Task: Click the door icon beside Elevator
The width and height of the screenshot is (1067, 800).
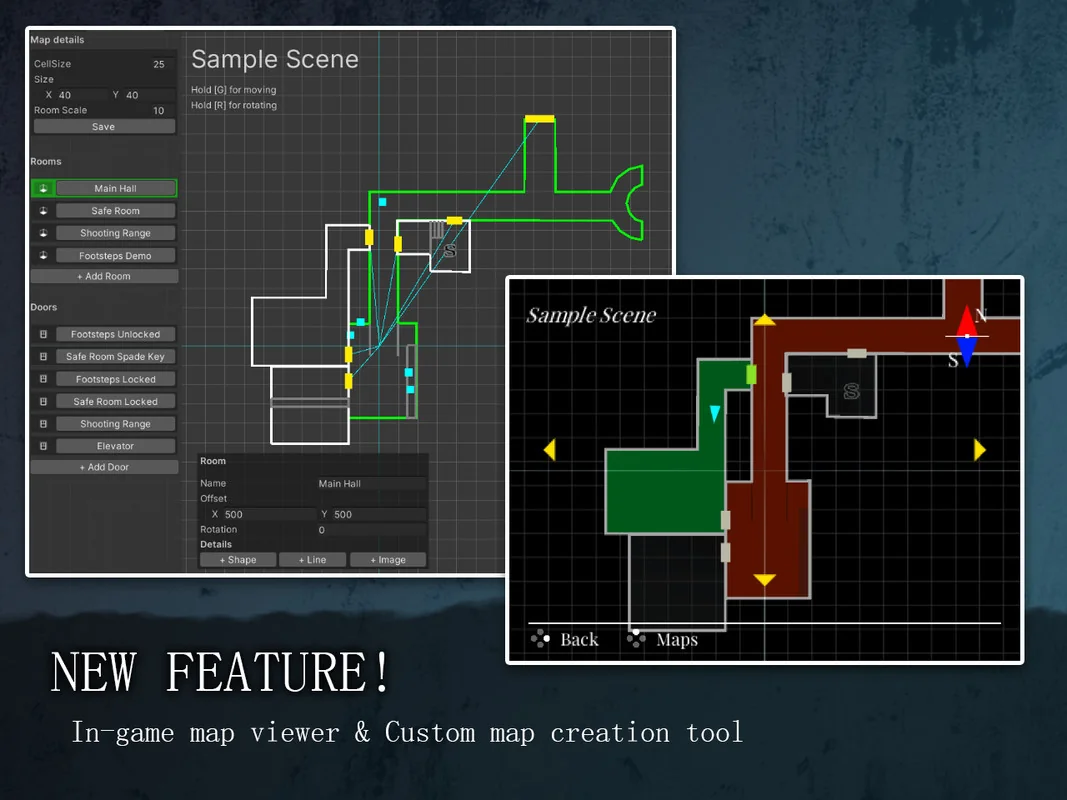Action: click(43, 446)
